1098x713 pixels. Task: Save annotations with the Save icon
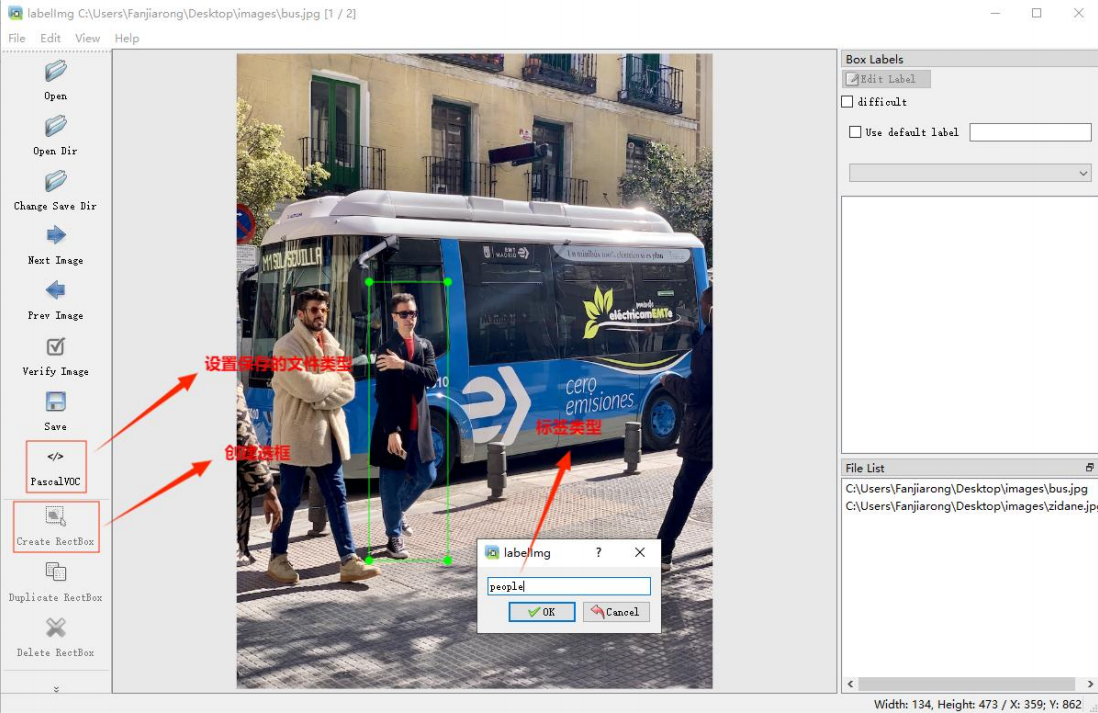tap(55, 402)
